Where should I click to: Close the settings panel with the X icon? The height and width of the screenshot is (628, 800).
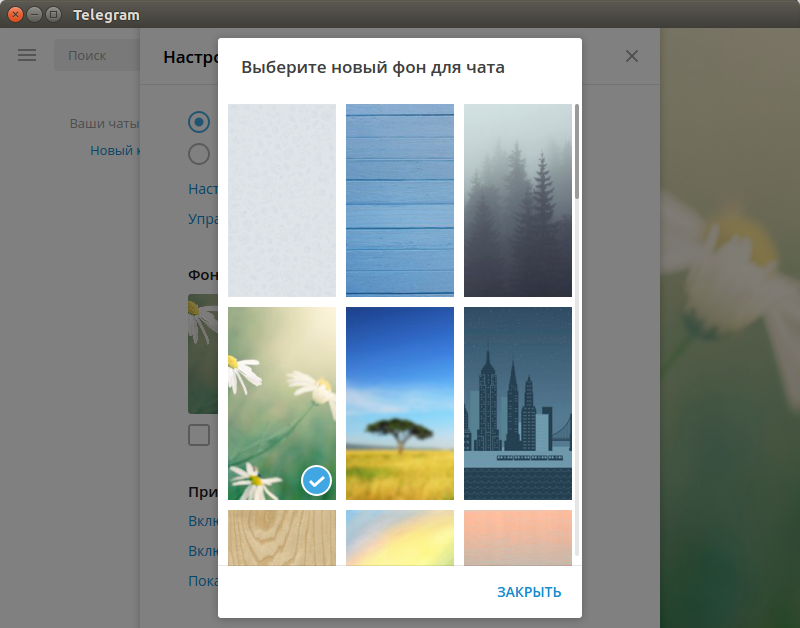click(x=632, y=56)
